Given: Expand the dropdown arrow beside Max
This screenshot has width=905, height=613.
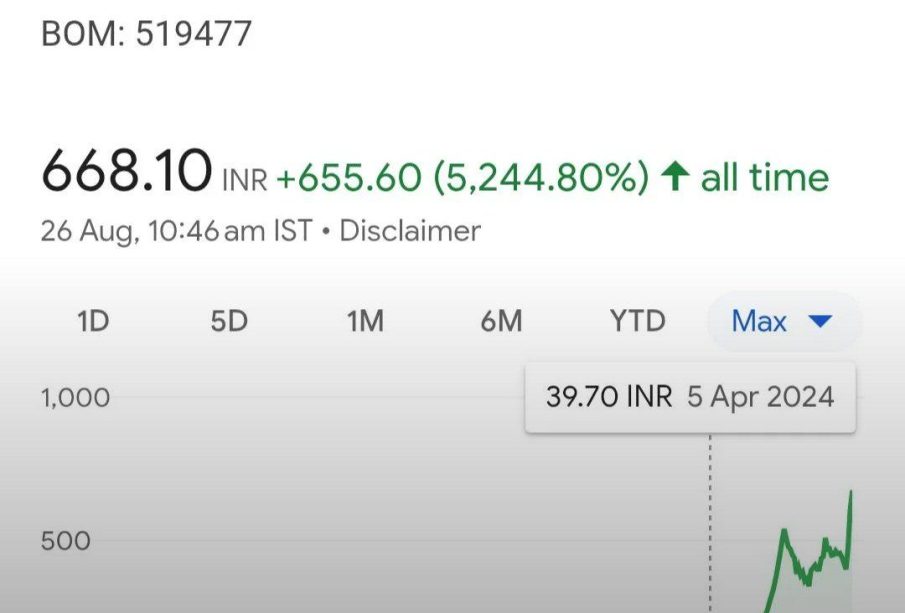Looking at the screenshot, I should point(820,322).
